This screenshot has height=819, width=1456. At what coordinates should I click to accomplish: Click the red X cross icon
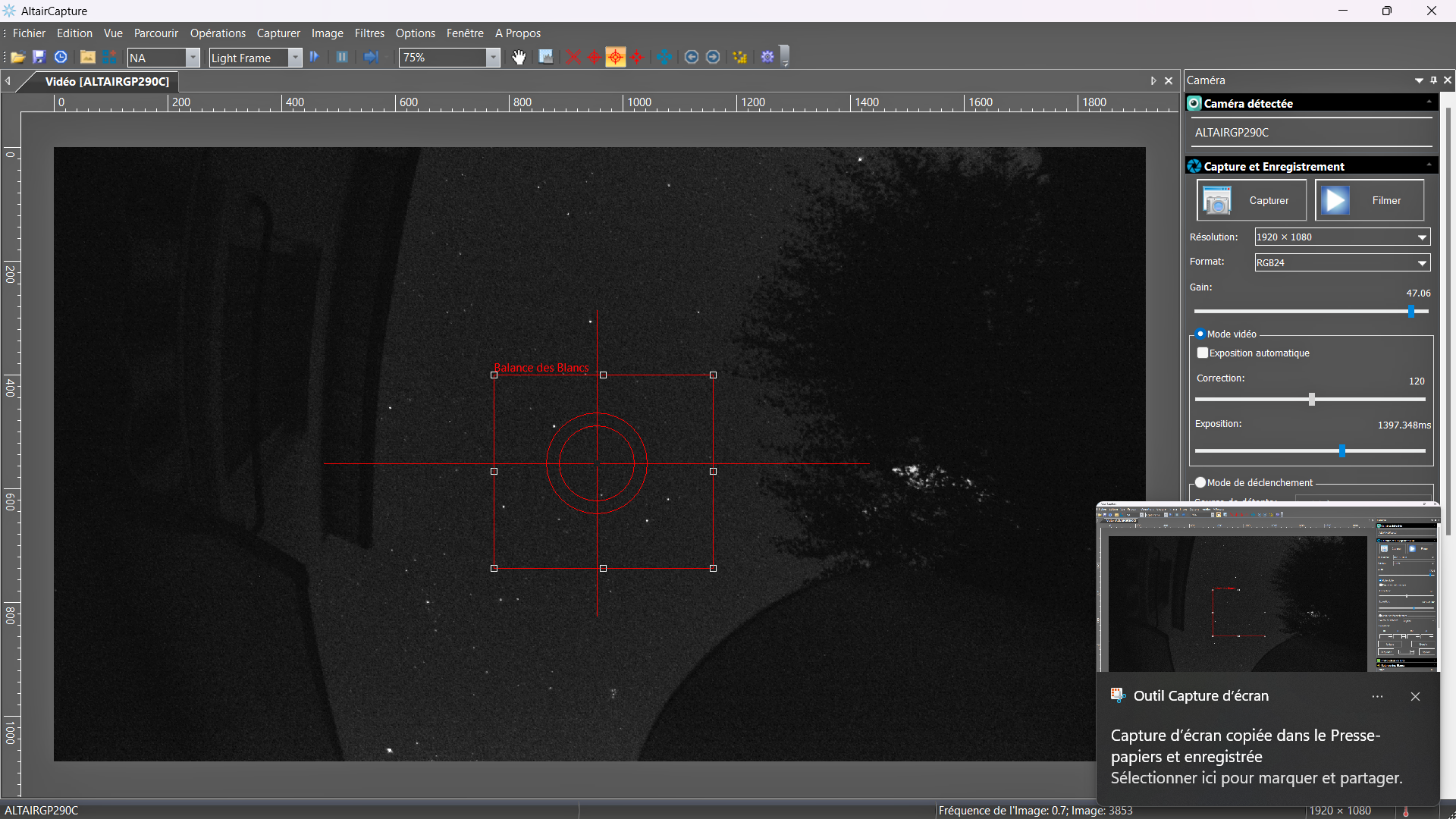[x=573, y=58]
